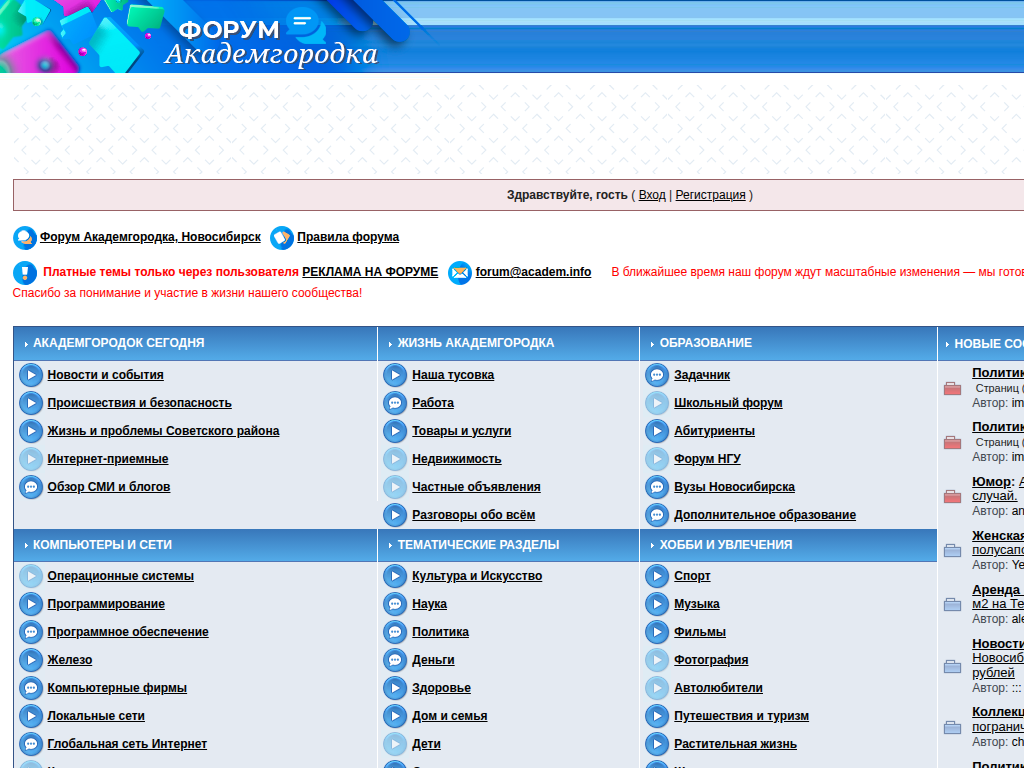Select the АКАДЕМГОРОДОК СЕГОДНЯ category header
1024x768 pixels.
118,343
